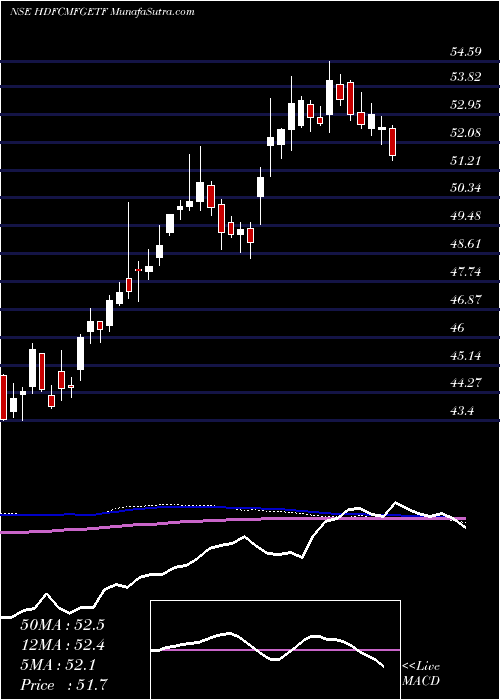Click the 46.87 price axis label
This screenshot has height=700, width=500.
pos(466,300)
